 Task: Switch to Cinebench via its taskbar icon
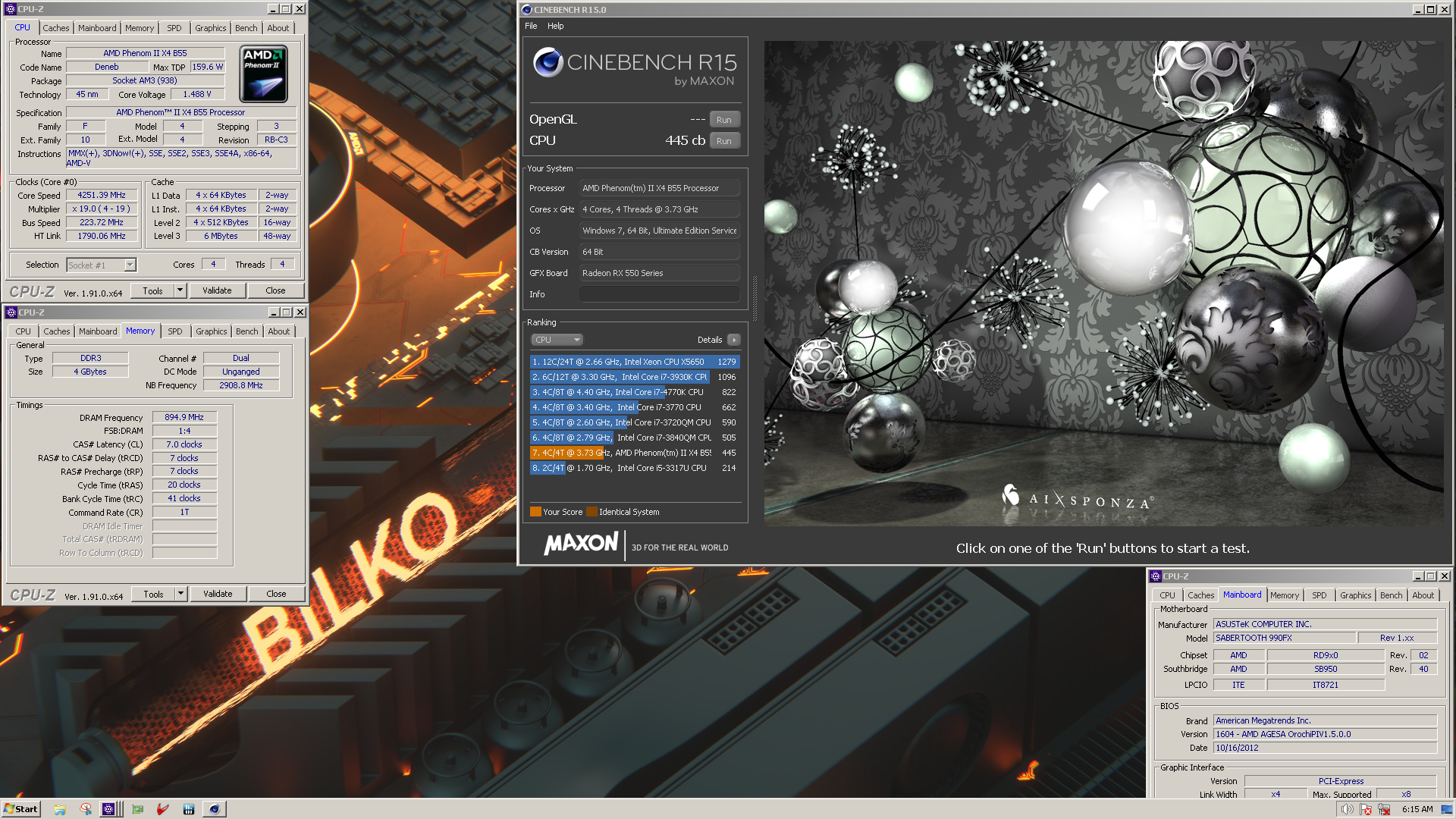click(215, 809)
